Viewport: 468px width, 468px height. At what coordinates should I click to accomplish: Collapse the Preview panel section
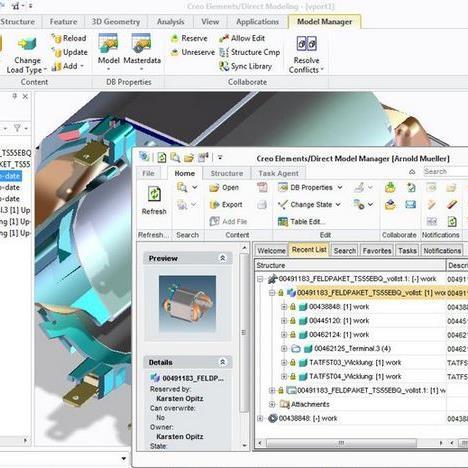click(222, 258)
